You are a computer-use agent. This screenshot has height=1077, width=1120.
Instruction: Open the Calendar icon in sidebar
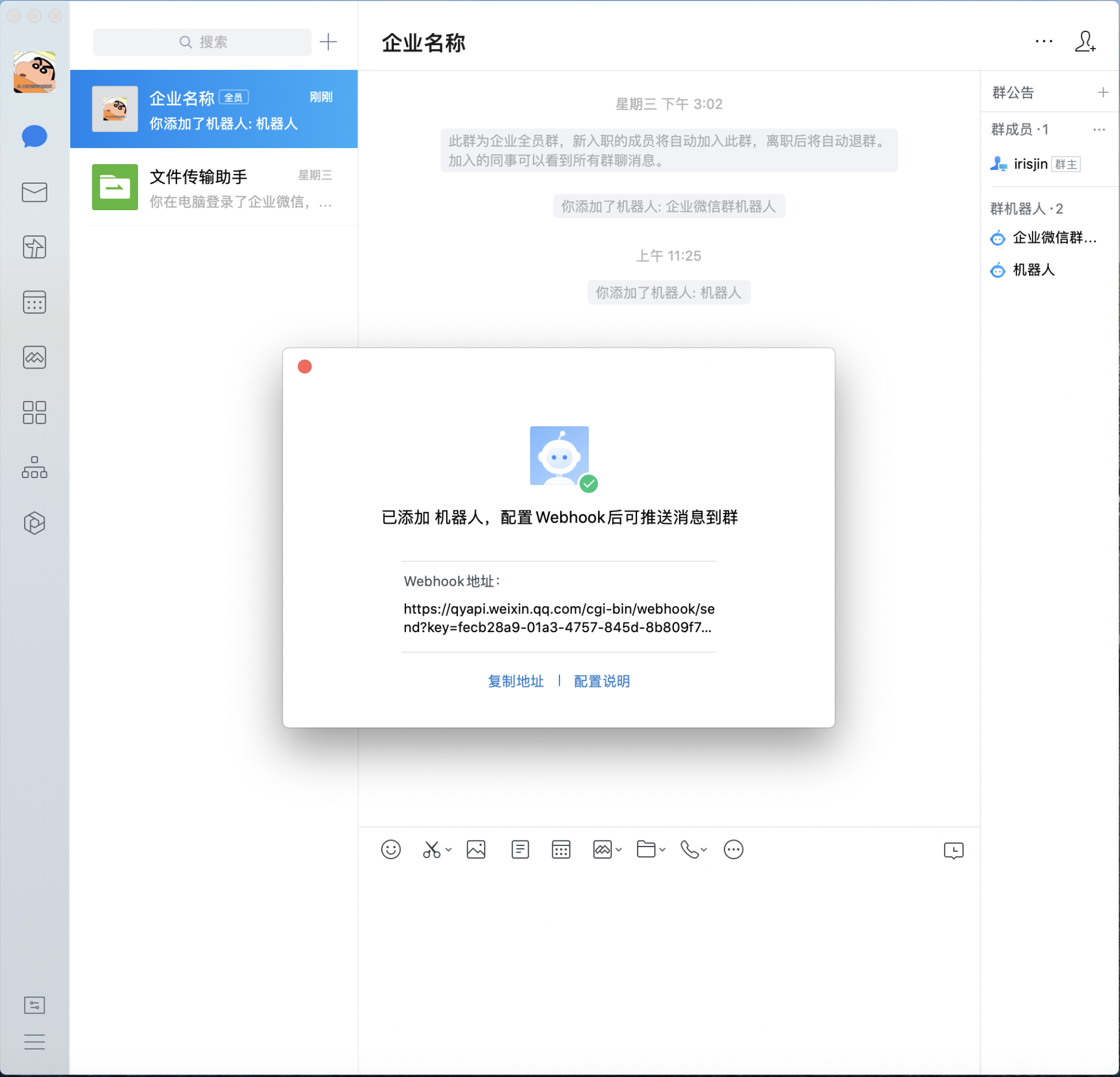tap(34, 302)
